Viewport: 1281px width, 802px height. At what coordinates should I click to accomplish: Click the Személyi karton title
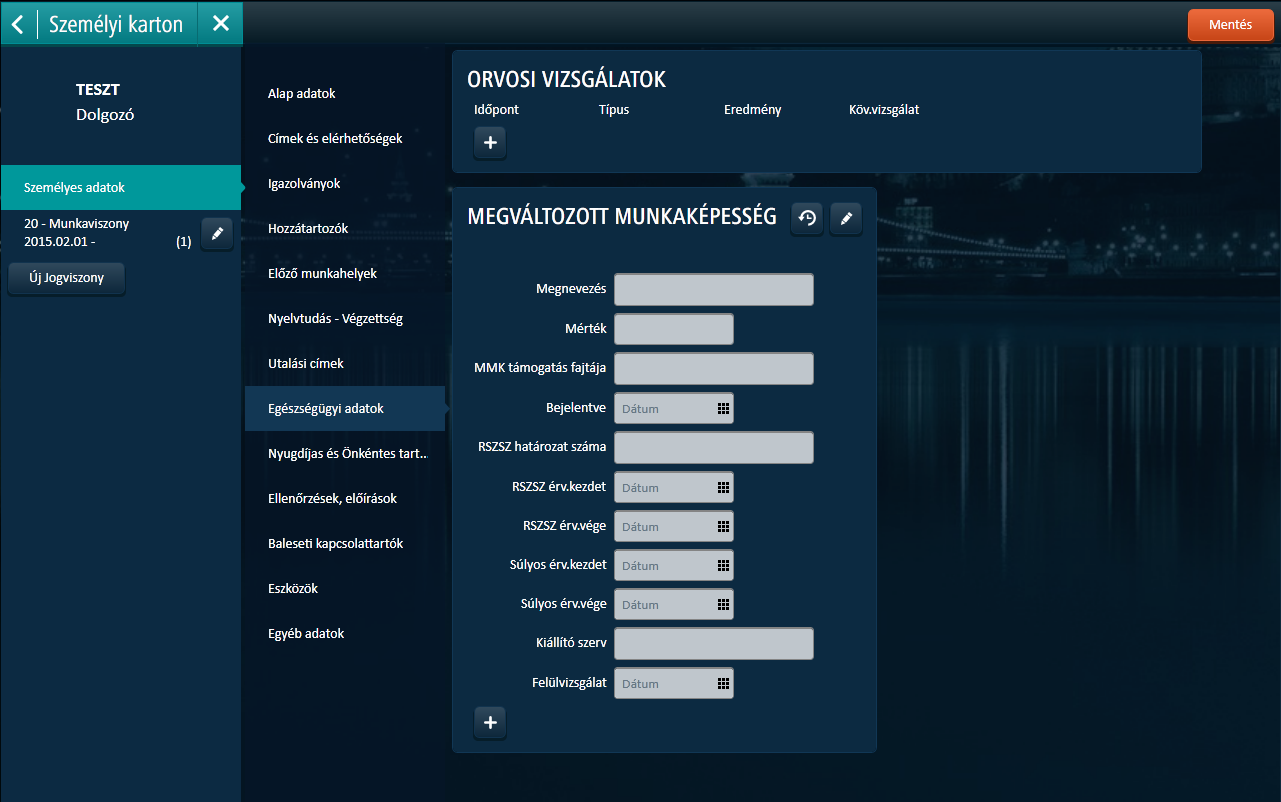116,24
